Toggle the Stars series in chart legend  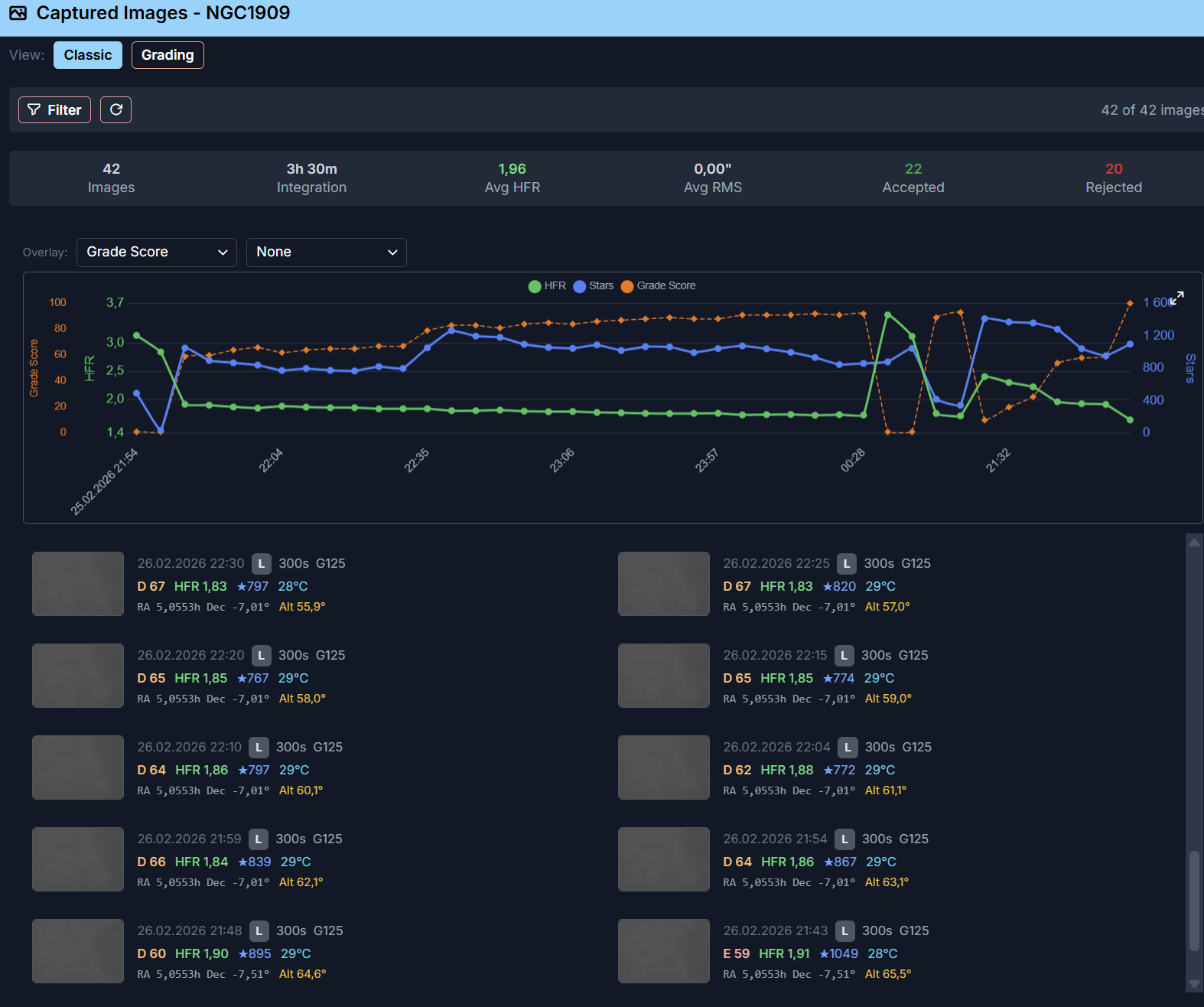pyautogui.click(x=593, y=286)
